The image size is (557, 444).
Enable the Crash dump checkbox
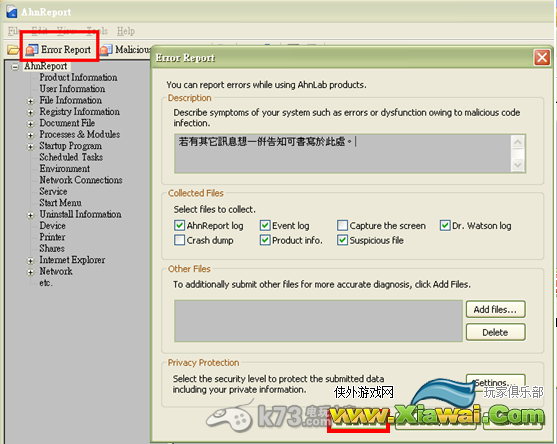(179, 240)
